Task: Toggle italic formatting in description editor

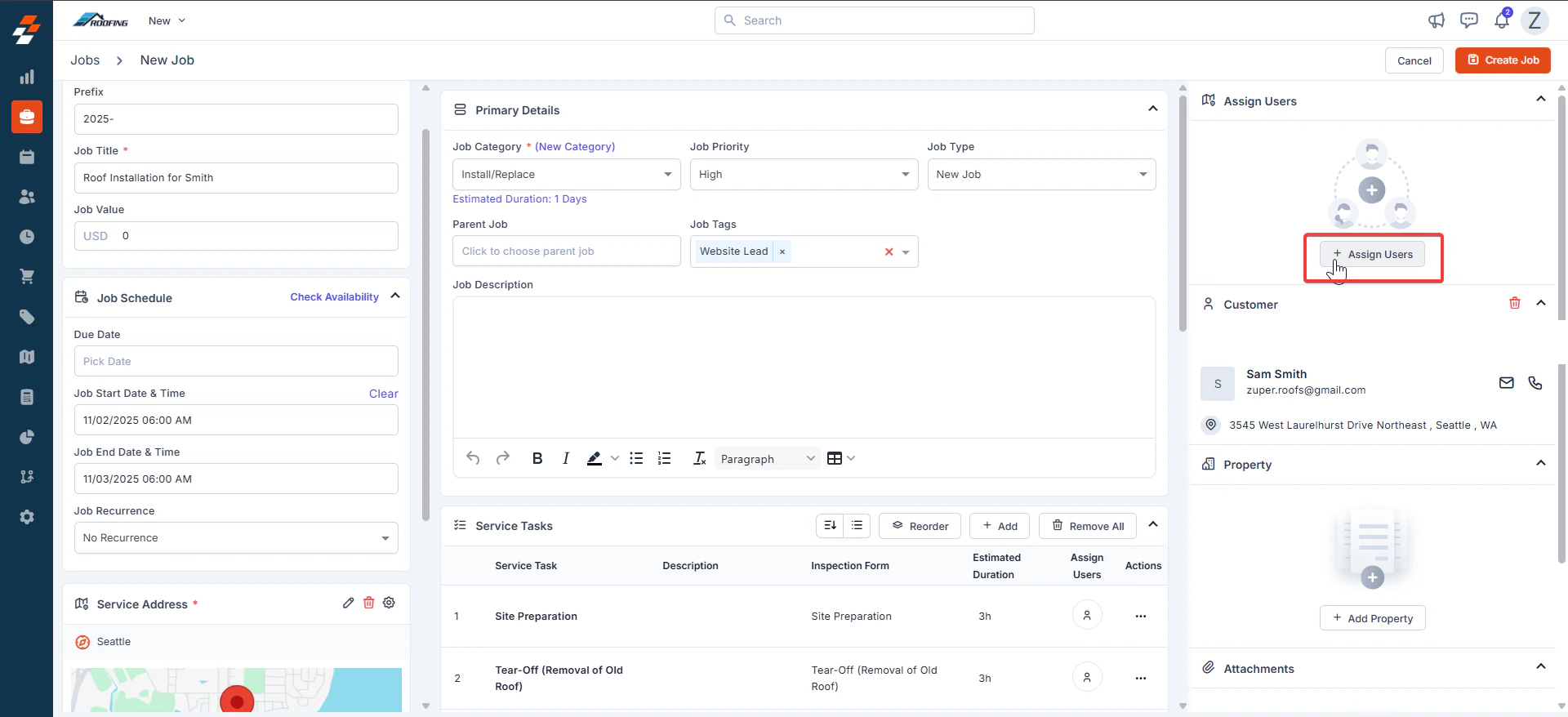Action: (566, 458)
